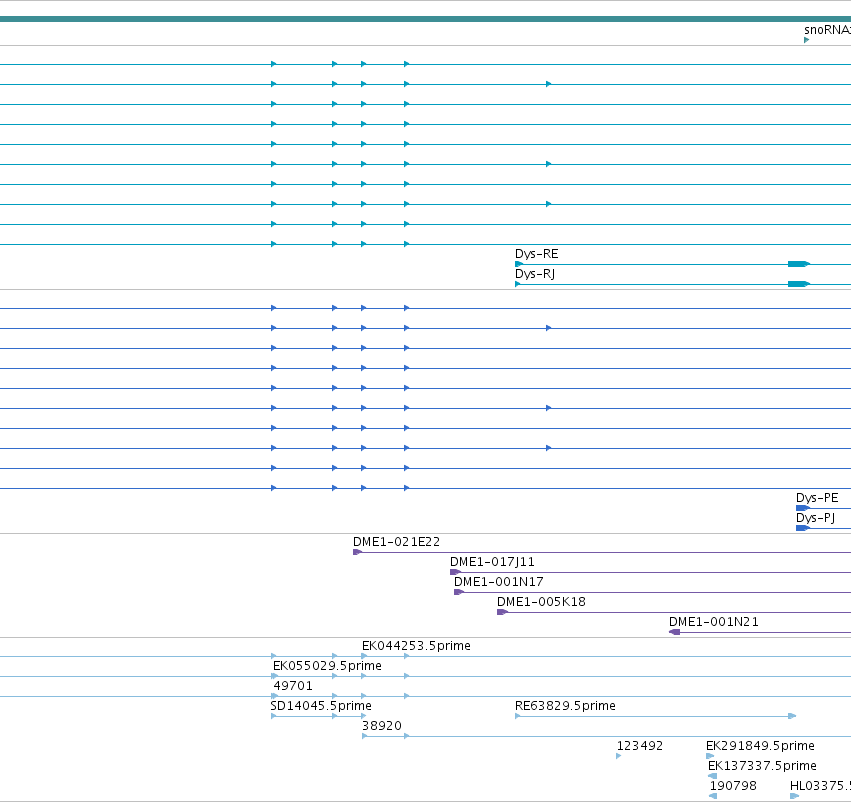Screen dimensions: 851x802
Task: Select the Dys-PJ transcript label
Action: coord(815,518)
